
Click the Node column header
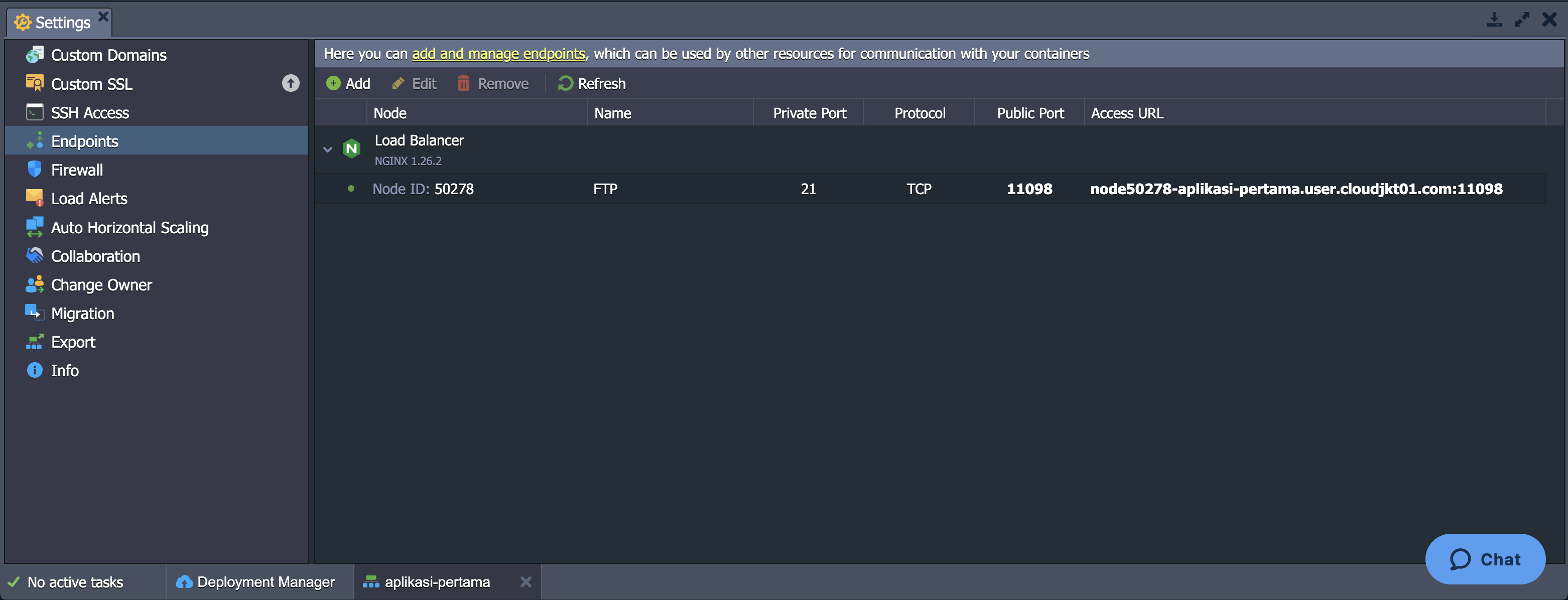click(x=477, y=112)
